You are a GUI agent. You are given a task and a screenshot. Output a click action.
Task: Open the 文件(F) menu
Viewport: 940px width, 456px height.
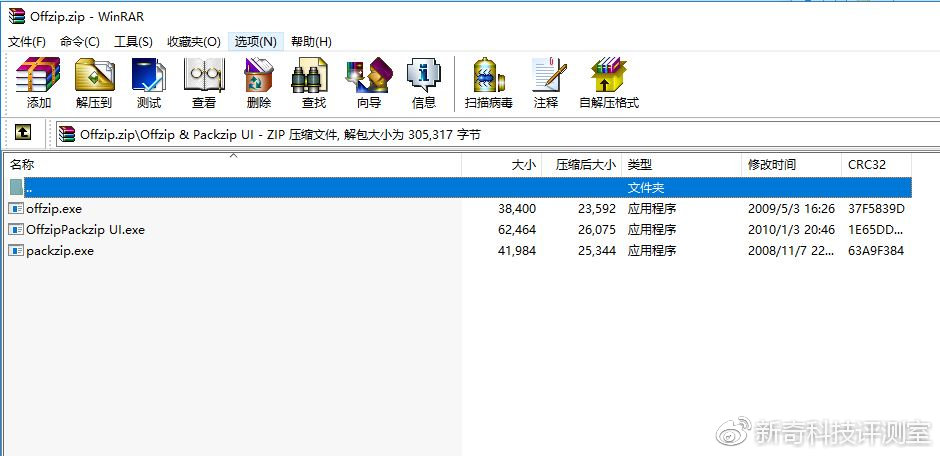(x=27, y=42)
